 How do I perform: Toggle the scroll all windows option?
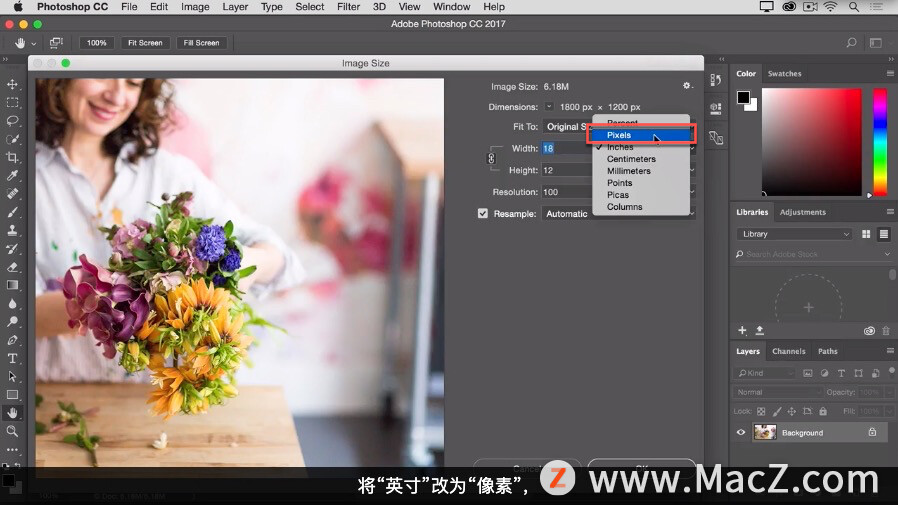click(56, 42)
